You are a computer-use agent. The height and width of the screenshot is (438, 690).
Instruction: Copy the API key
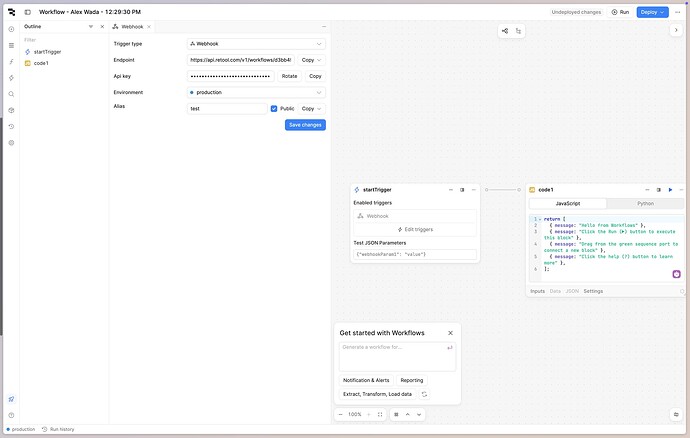point(315,76)
